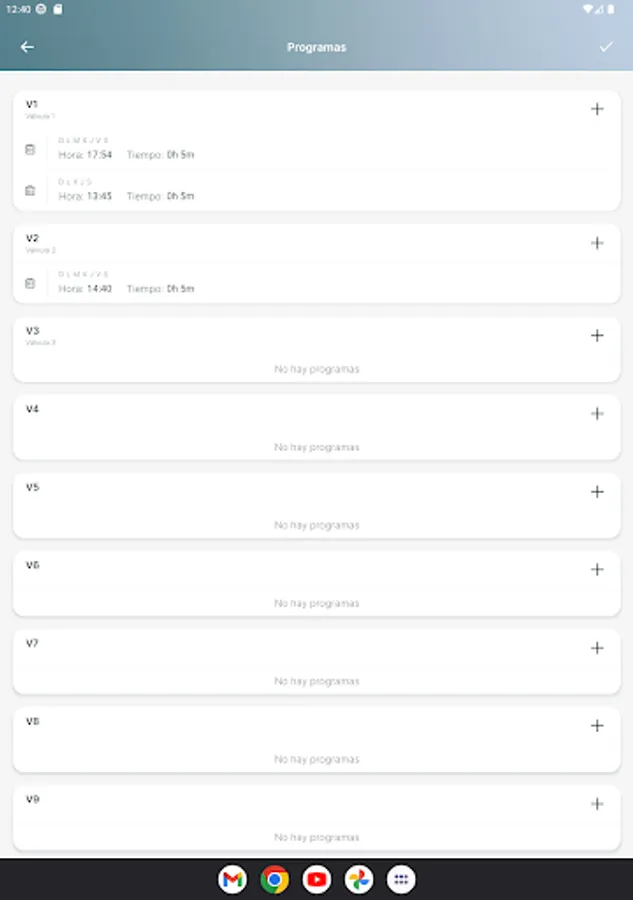Add a program to V9
This screenshot has width=633, height=900.
[x=597, y=803]
